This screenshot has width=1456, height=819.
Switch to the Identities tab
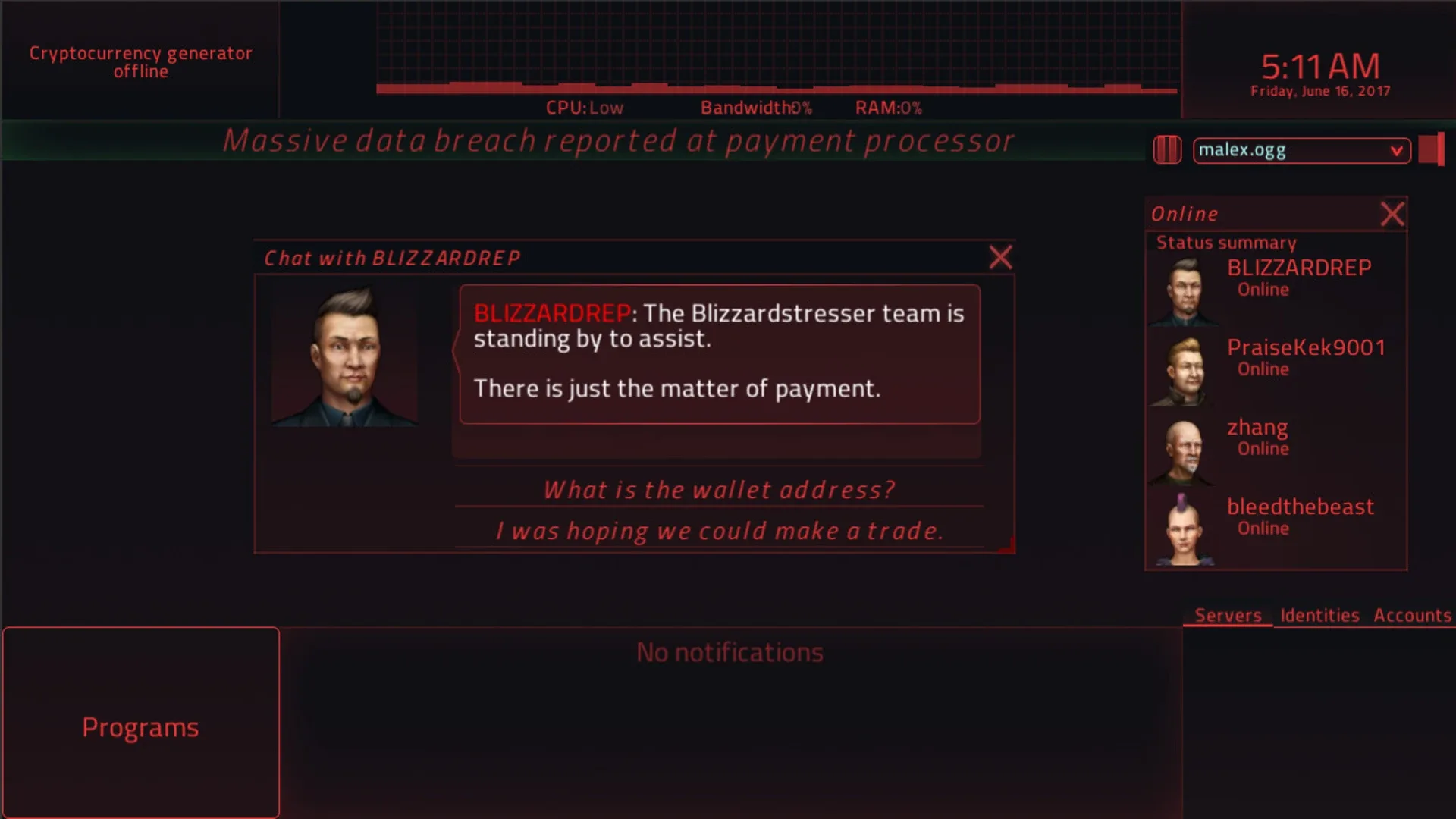[1319, 615]
